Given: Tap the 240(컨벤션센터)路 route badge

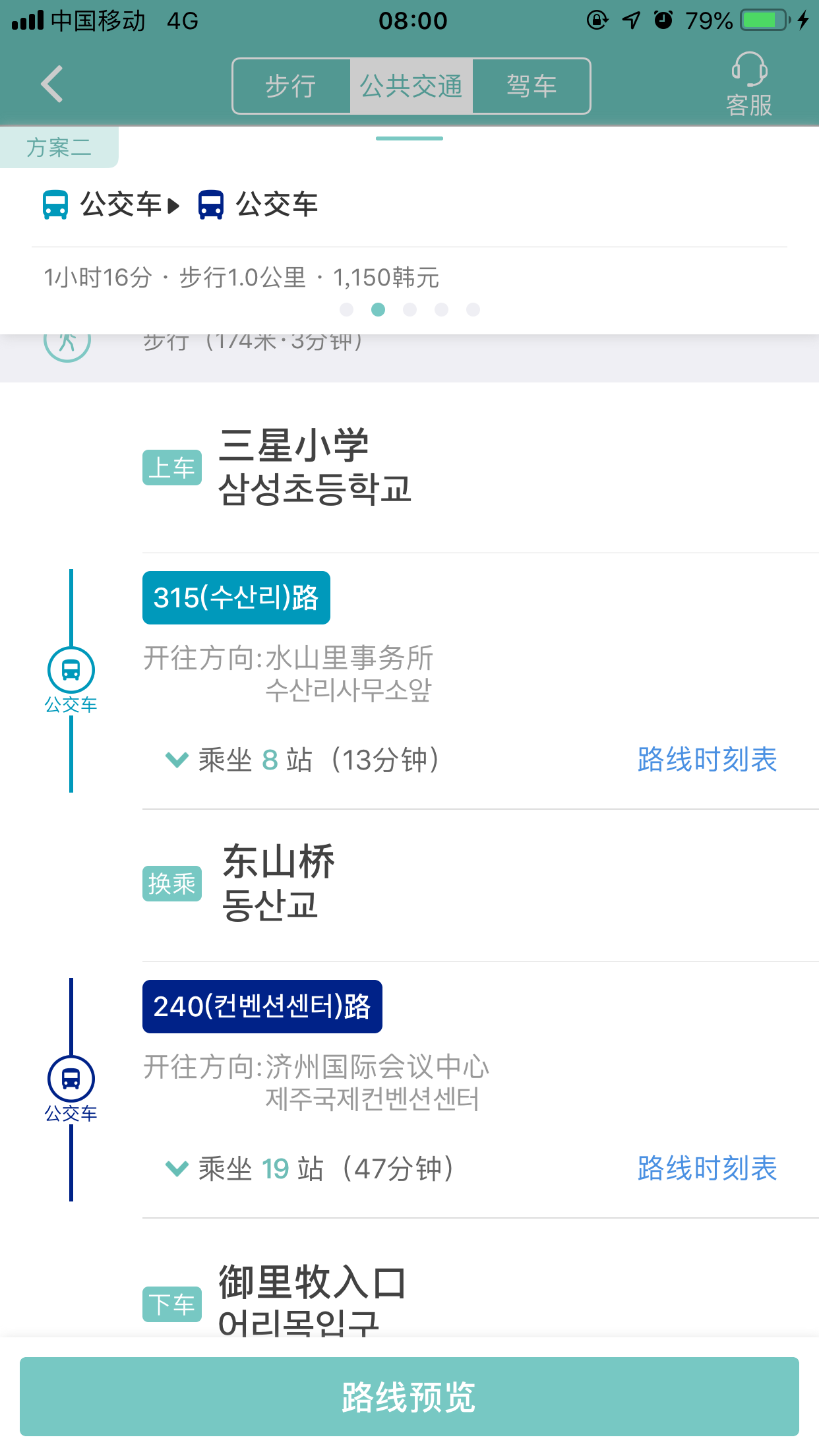Looking at the screenshot, I should pos(262,1007).
